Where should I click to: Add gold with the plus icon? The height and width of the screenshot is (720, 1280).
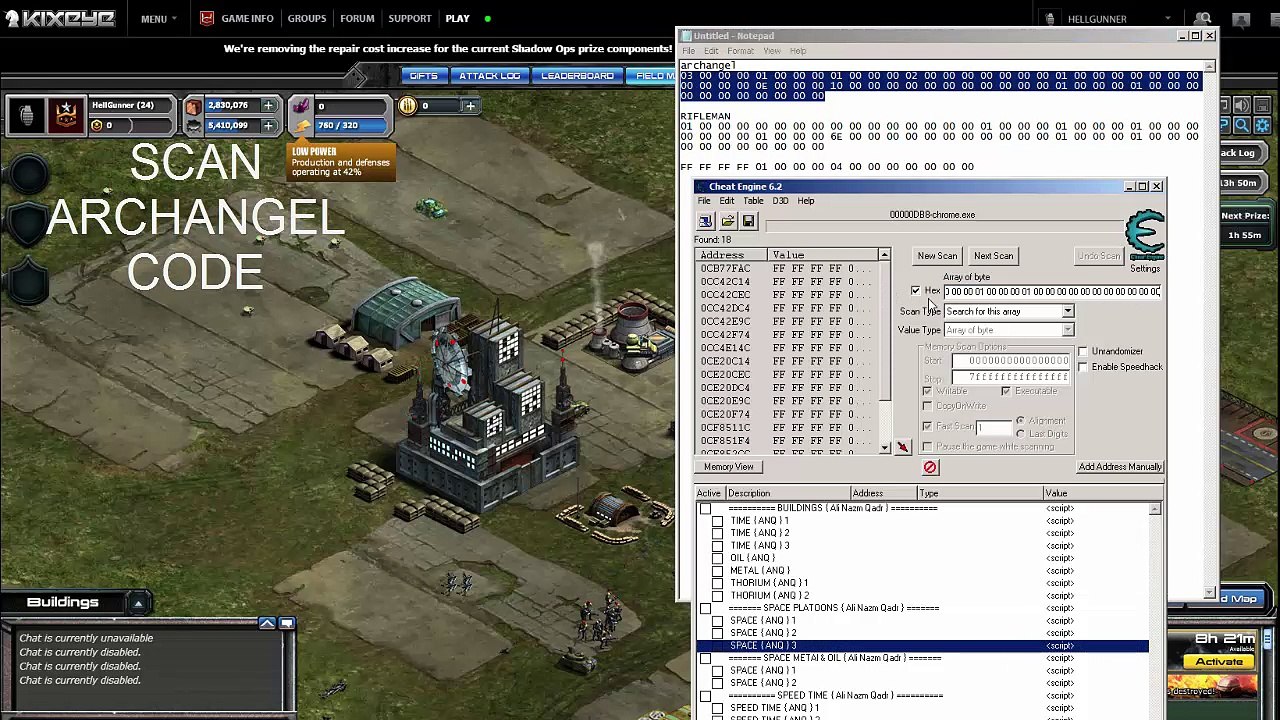pos(470,106)
